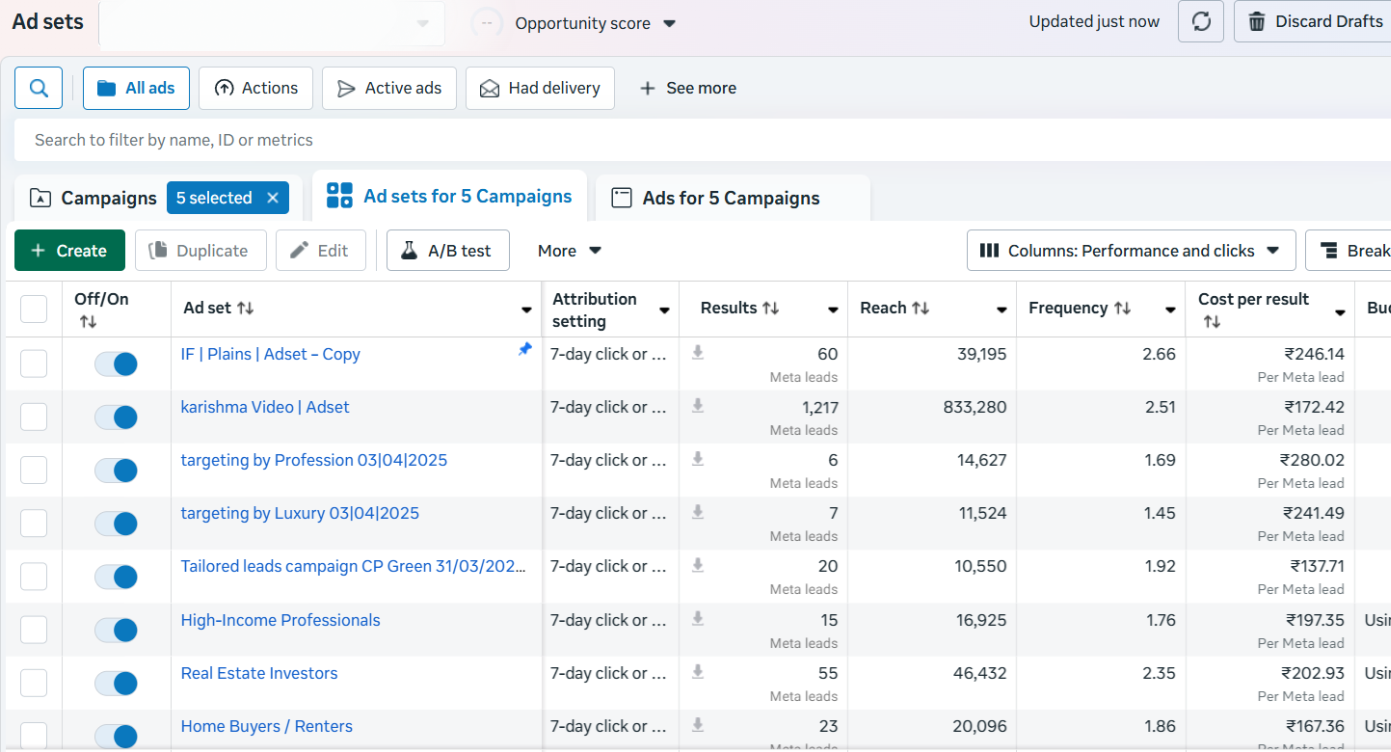Click sort arrows next to Reach header
Image resolution: width=1391 pixels, height=752 pixels.
click(x=920, y=308)
